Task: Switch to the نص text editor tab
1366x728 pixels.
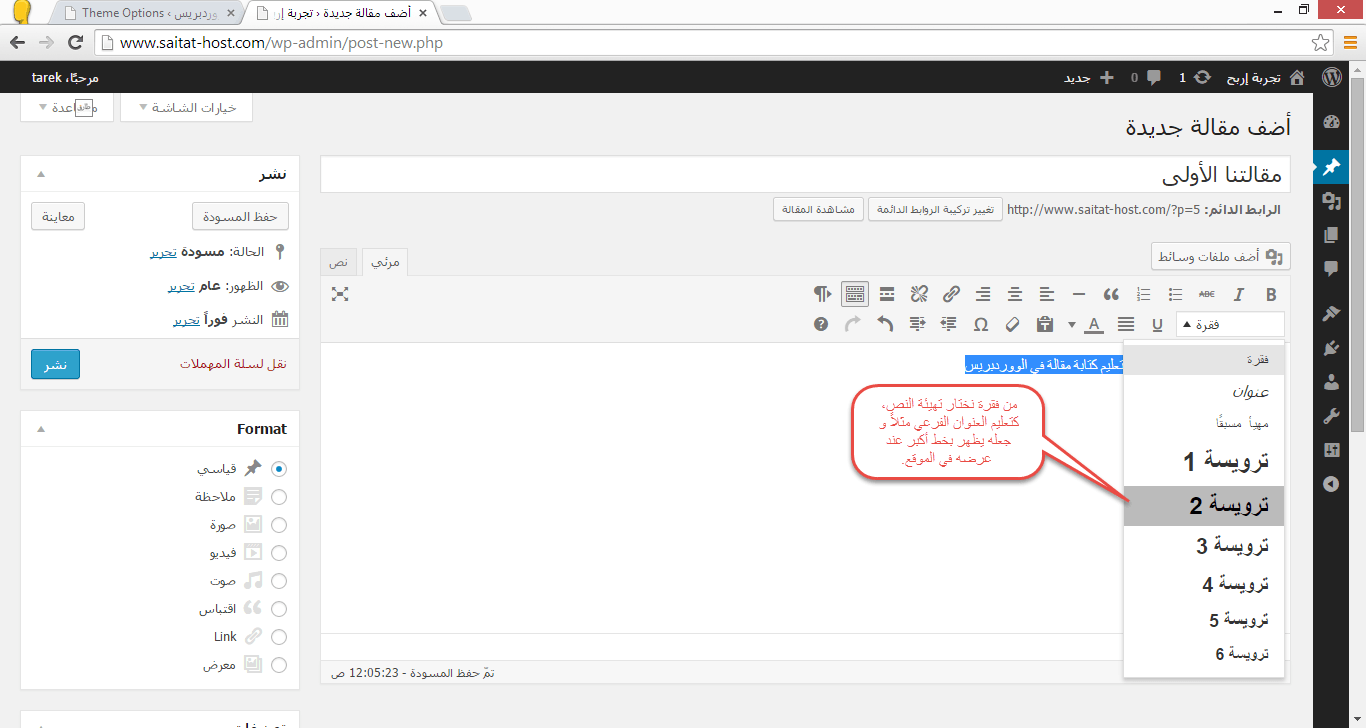Action: 340,261
